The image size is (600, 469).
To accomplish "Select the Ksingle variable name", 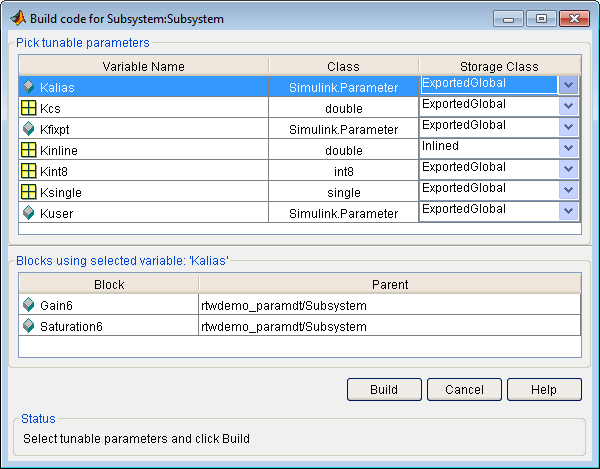I will [60, 193].
